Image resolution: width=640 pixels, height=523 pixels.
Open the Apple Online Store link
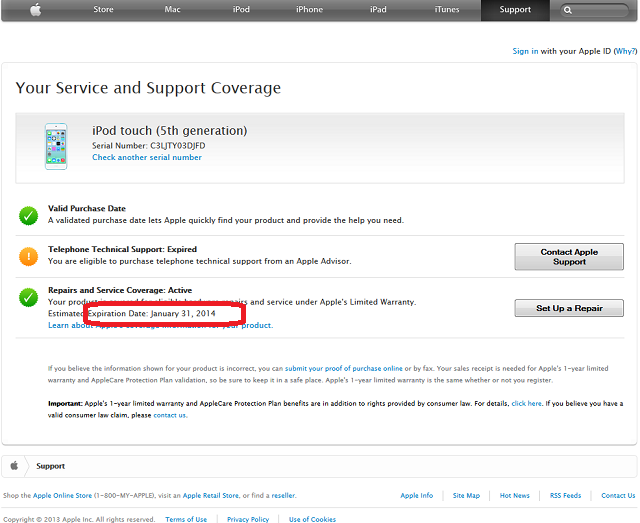click(62, 496)
